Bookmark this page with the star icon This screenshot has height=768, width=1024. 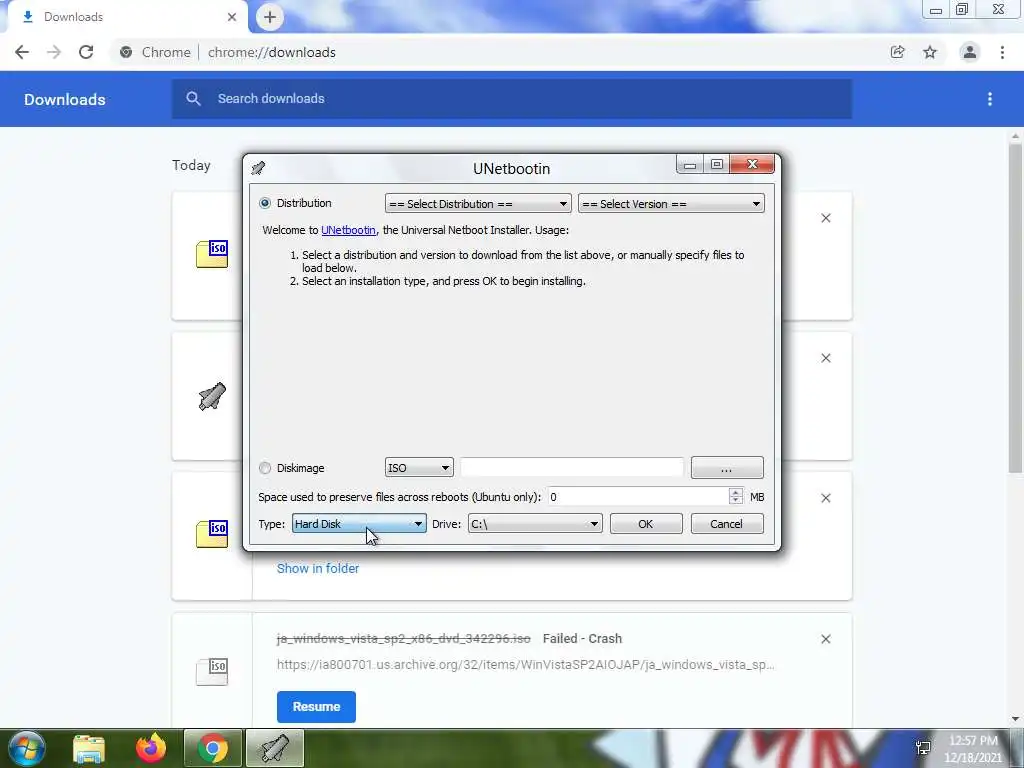930,52
